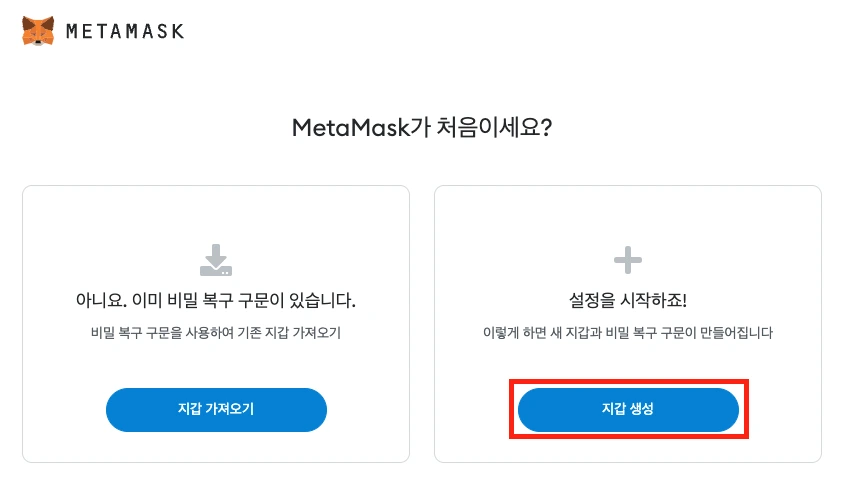Click the gray plus icon

click(627, 261)
